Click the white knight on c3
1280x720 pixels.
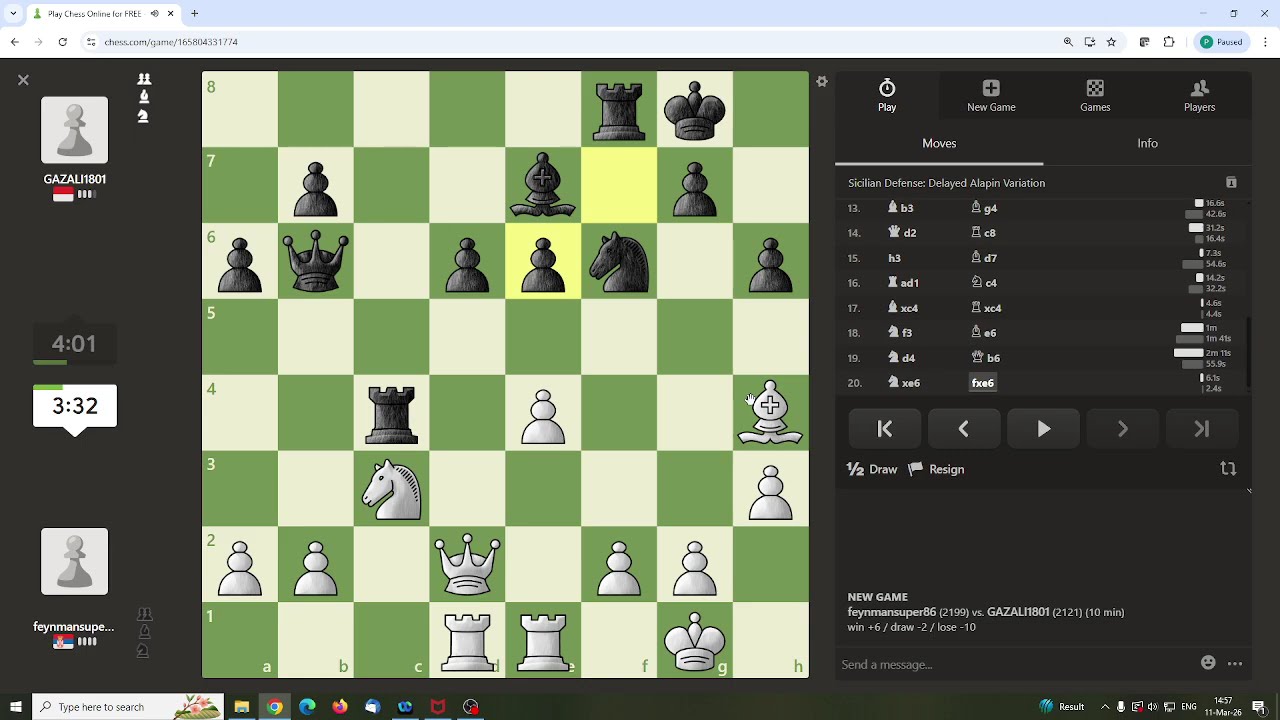(392, 489)
